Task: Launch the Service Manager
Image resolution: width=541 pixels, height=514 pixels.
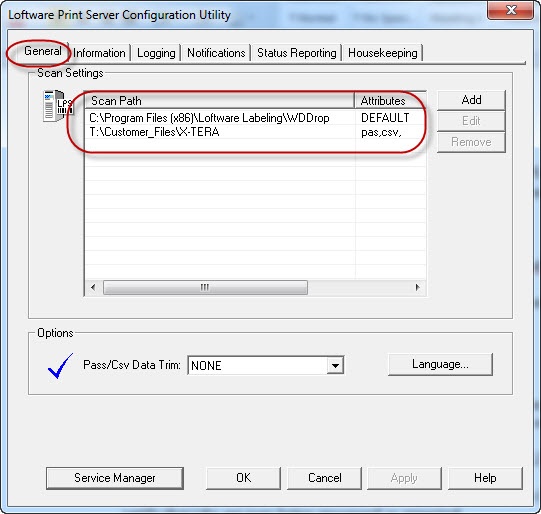Action: coord(115,478)
